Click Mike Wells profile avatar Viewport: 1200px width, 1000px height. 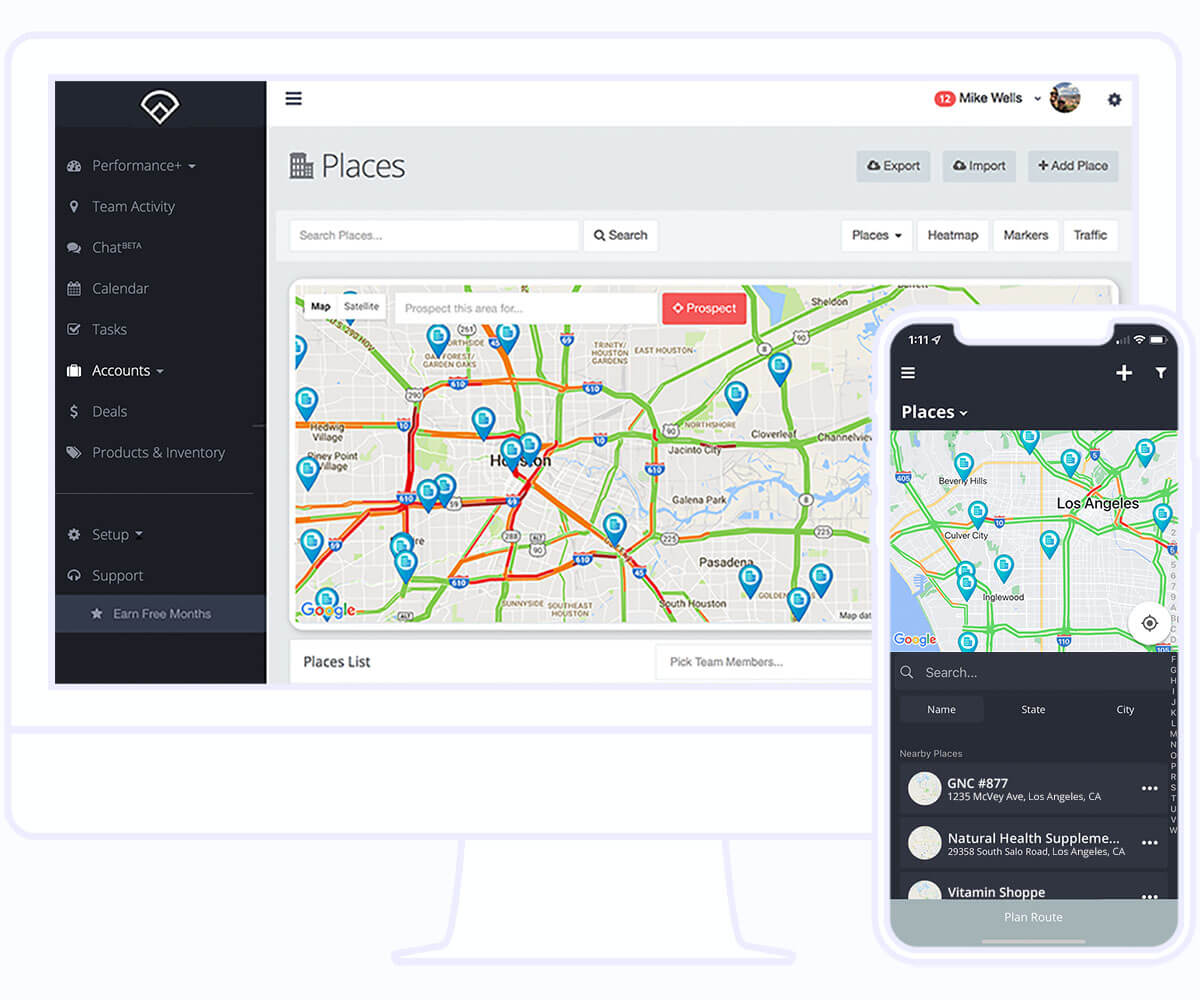(x=1065, y=98)
